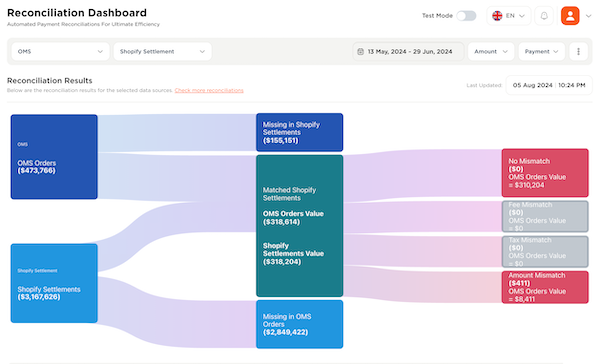The height and width of the screenshot is (364, 600).
Task: Expand the OMS source dropdown
Action: (60, 51)
